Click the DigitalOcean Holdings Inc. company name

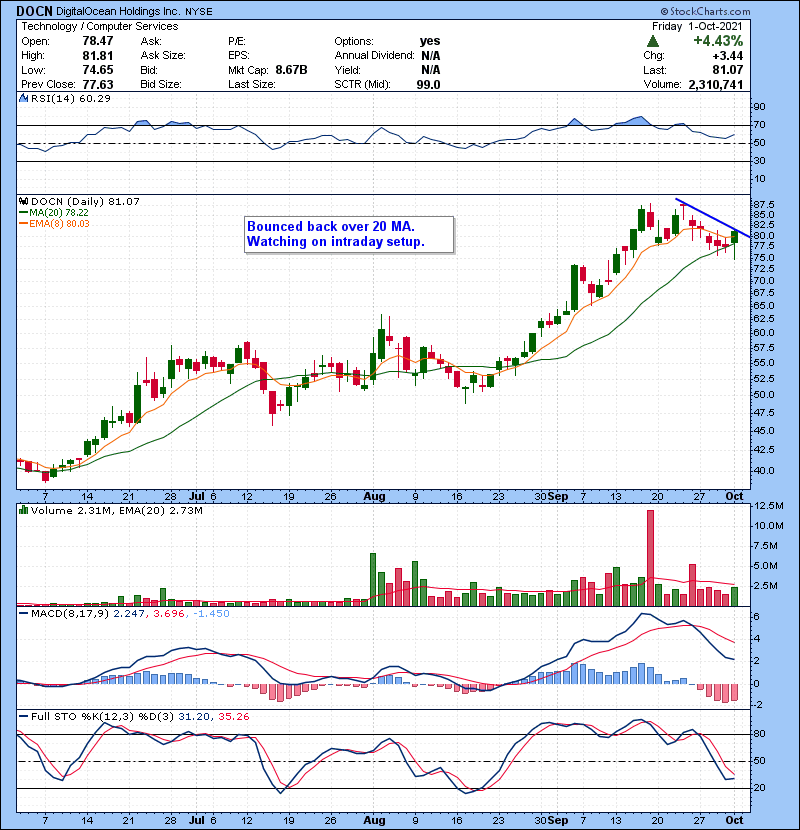(118, 11)
